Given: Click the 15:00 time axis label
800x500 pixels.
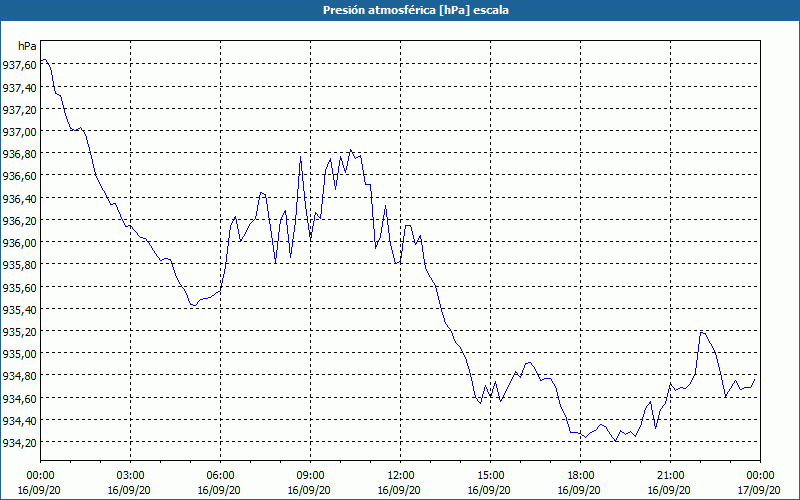Looking at the screenshot, I should [490, 476].
